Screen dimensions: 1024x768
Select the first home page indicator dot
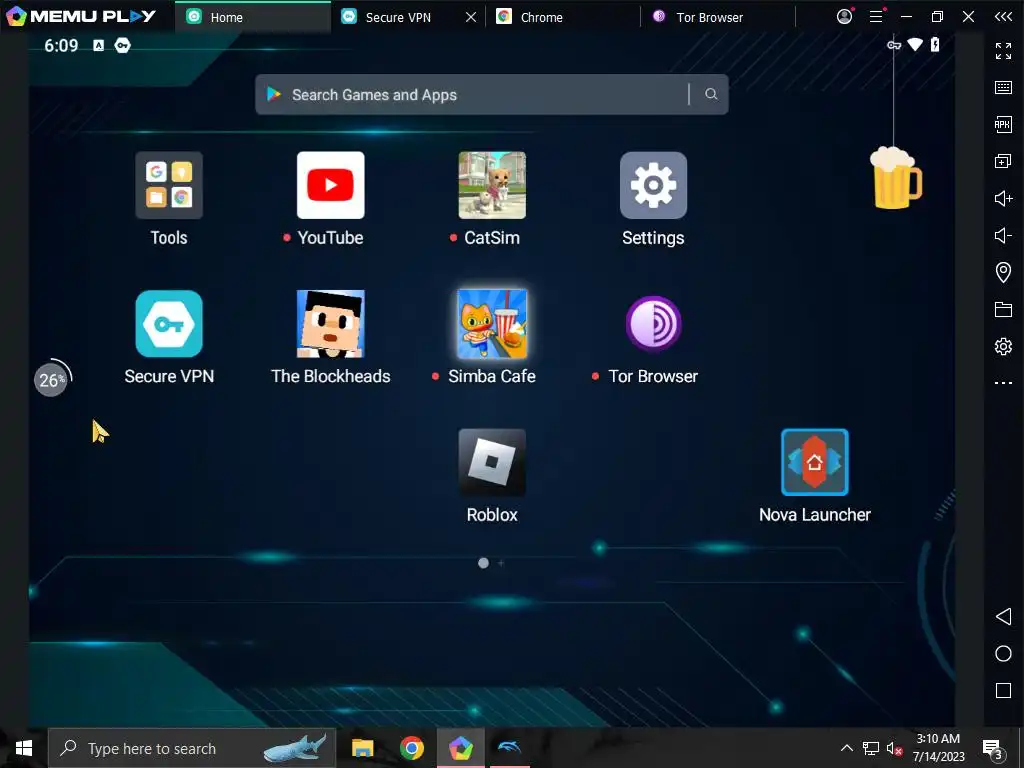tap(483, 563)
